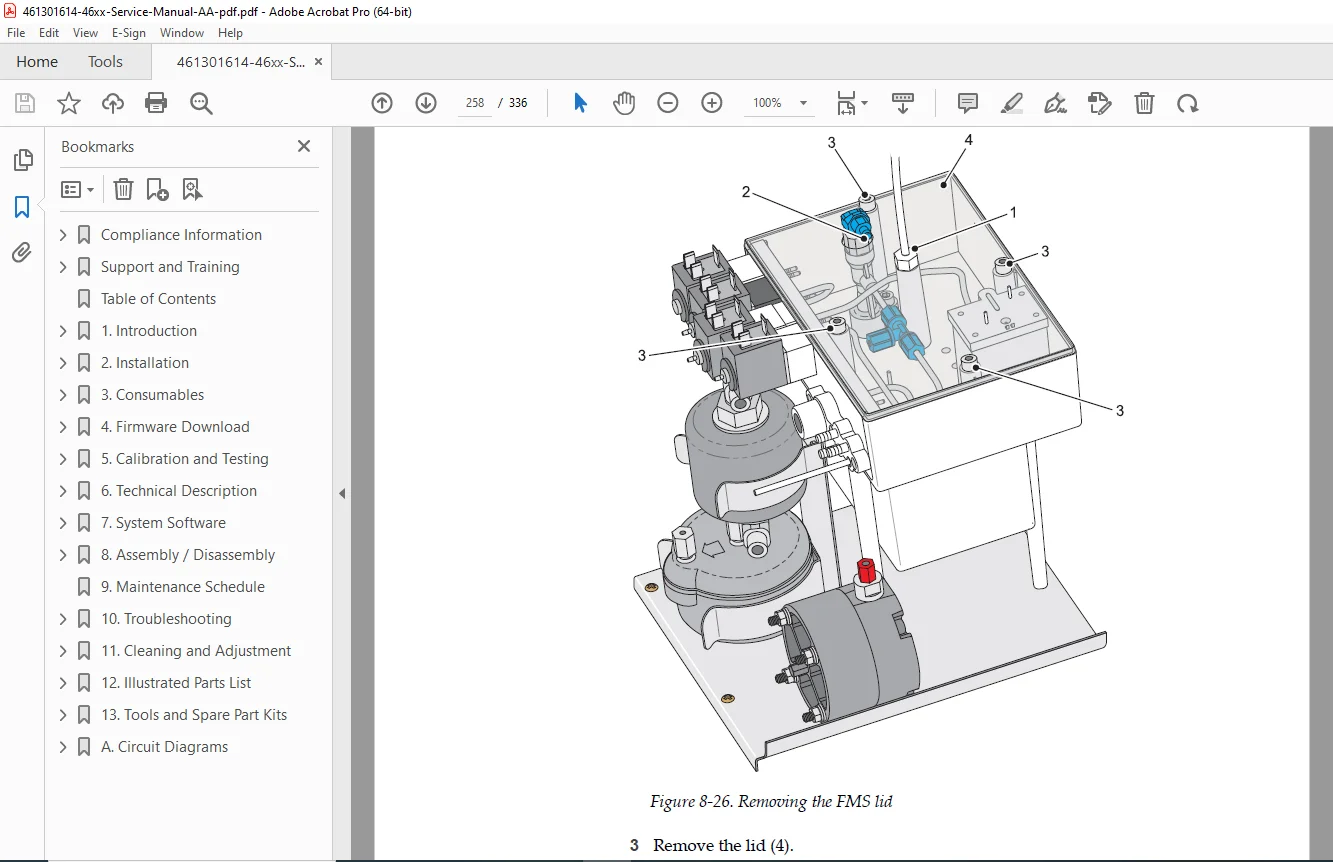Close the 461301614-46xx document tab
This screenshot has width=1333, height=862.
pos(318,62)
